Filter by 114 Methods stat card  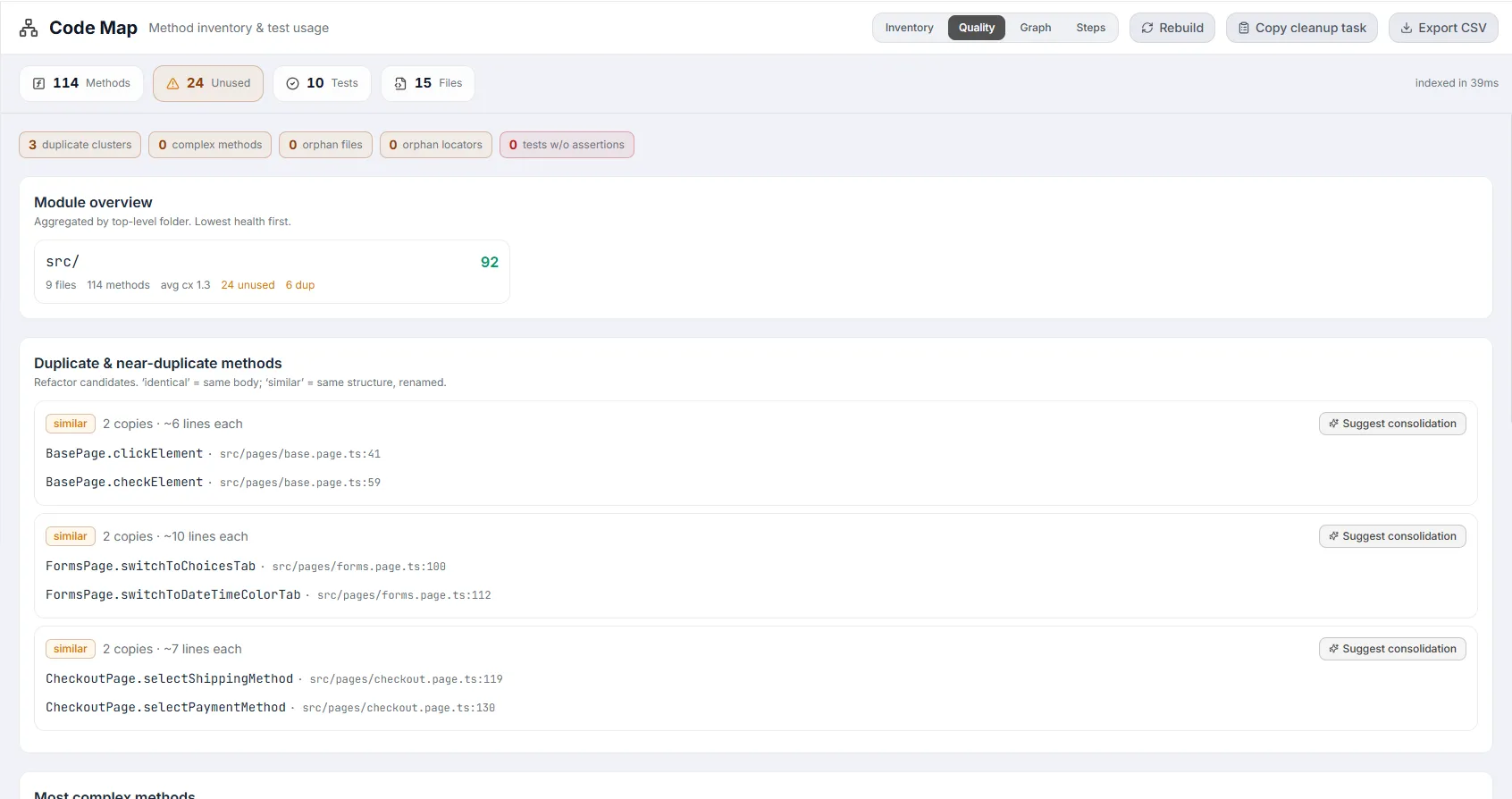click(x=81, y=83)
